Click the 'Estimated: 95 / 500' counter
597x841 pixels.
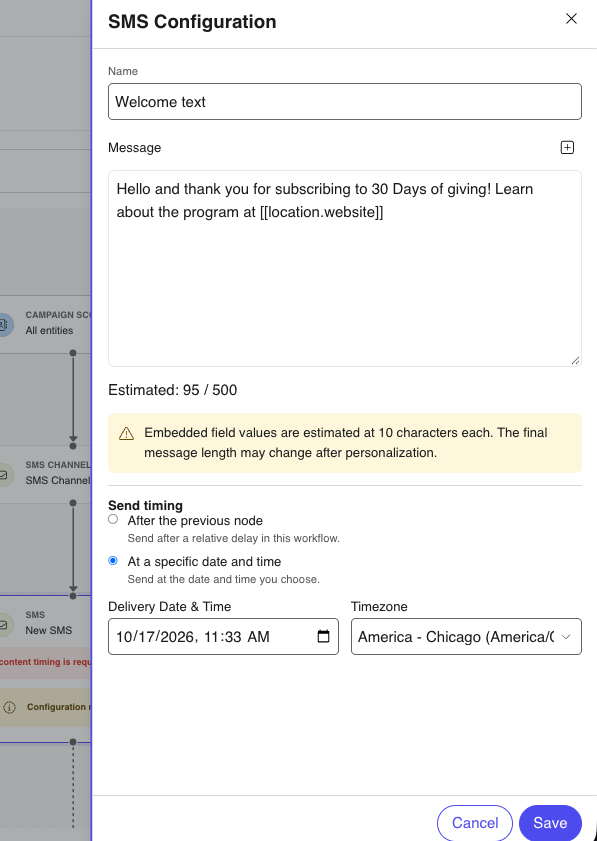point(173,390)
